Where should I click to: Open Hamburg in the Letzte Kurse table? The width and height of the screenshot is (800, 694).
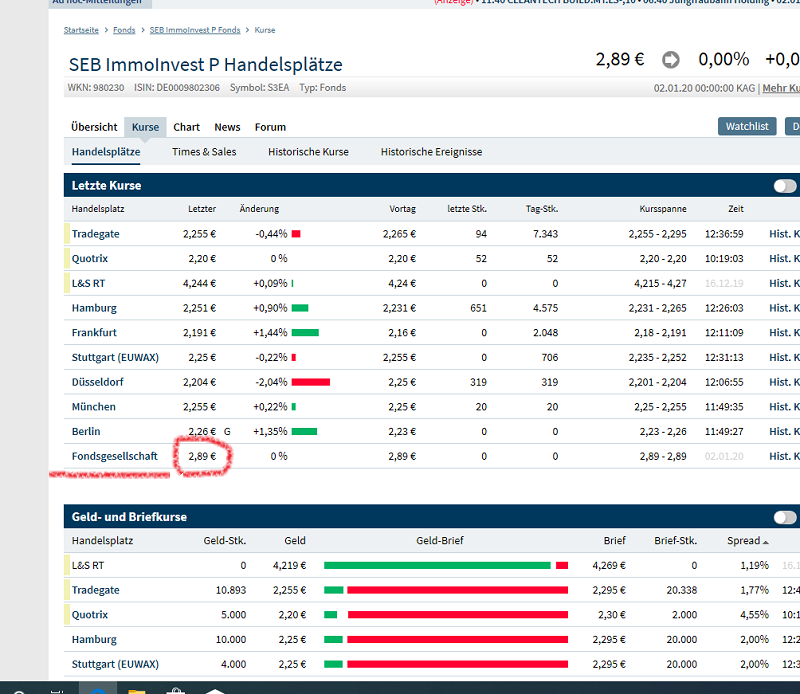coord(94,308)
